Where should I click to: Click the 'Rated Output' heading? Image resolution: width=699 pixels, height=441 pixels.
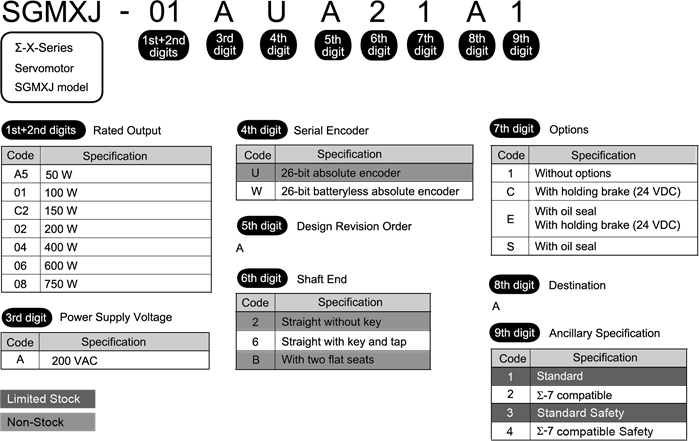click(x=127, y=131)
